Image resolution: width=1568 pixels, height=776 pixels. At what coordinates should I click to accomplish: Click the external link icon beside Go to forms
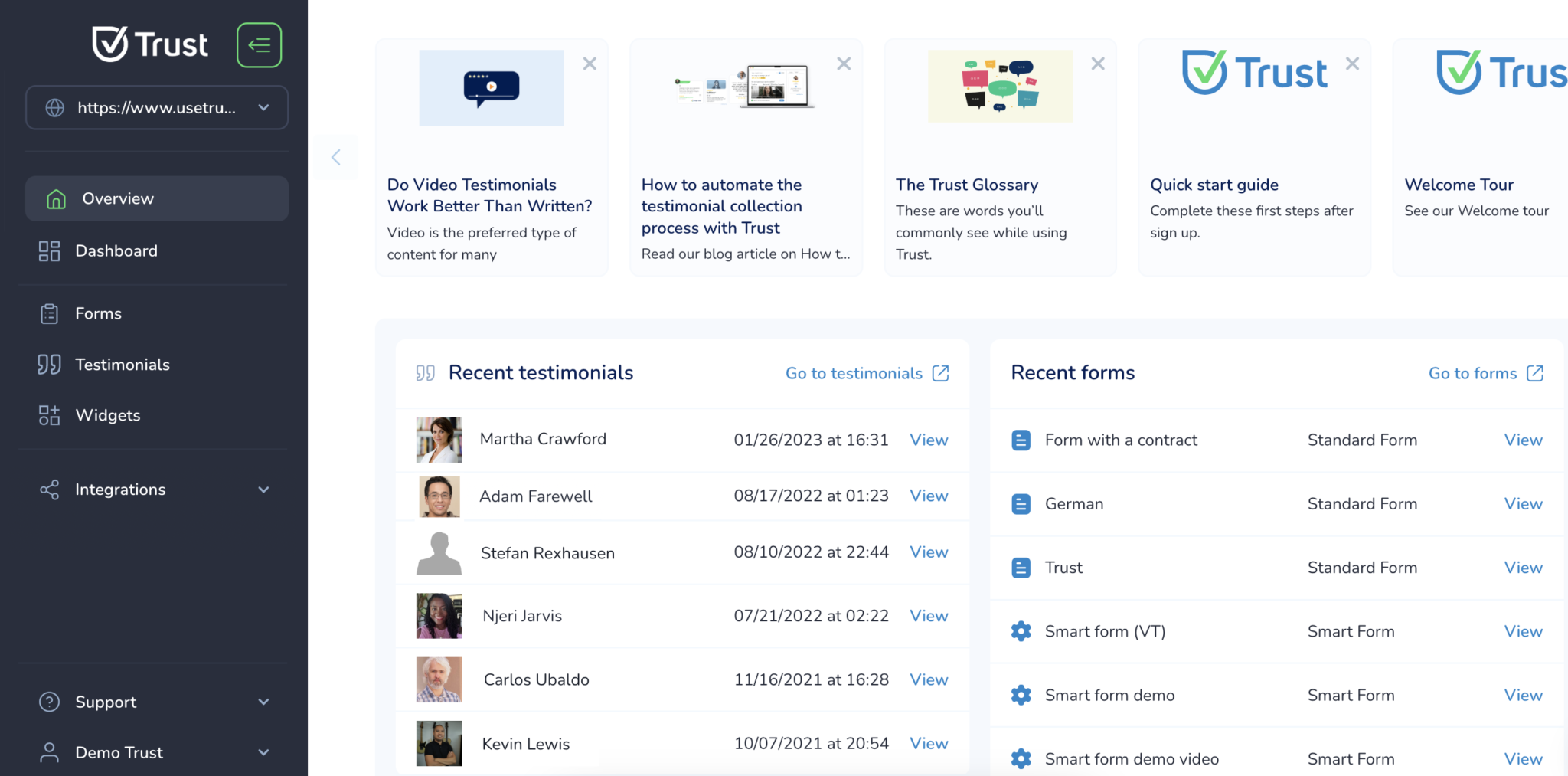coord(1535,373)
